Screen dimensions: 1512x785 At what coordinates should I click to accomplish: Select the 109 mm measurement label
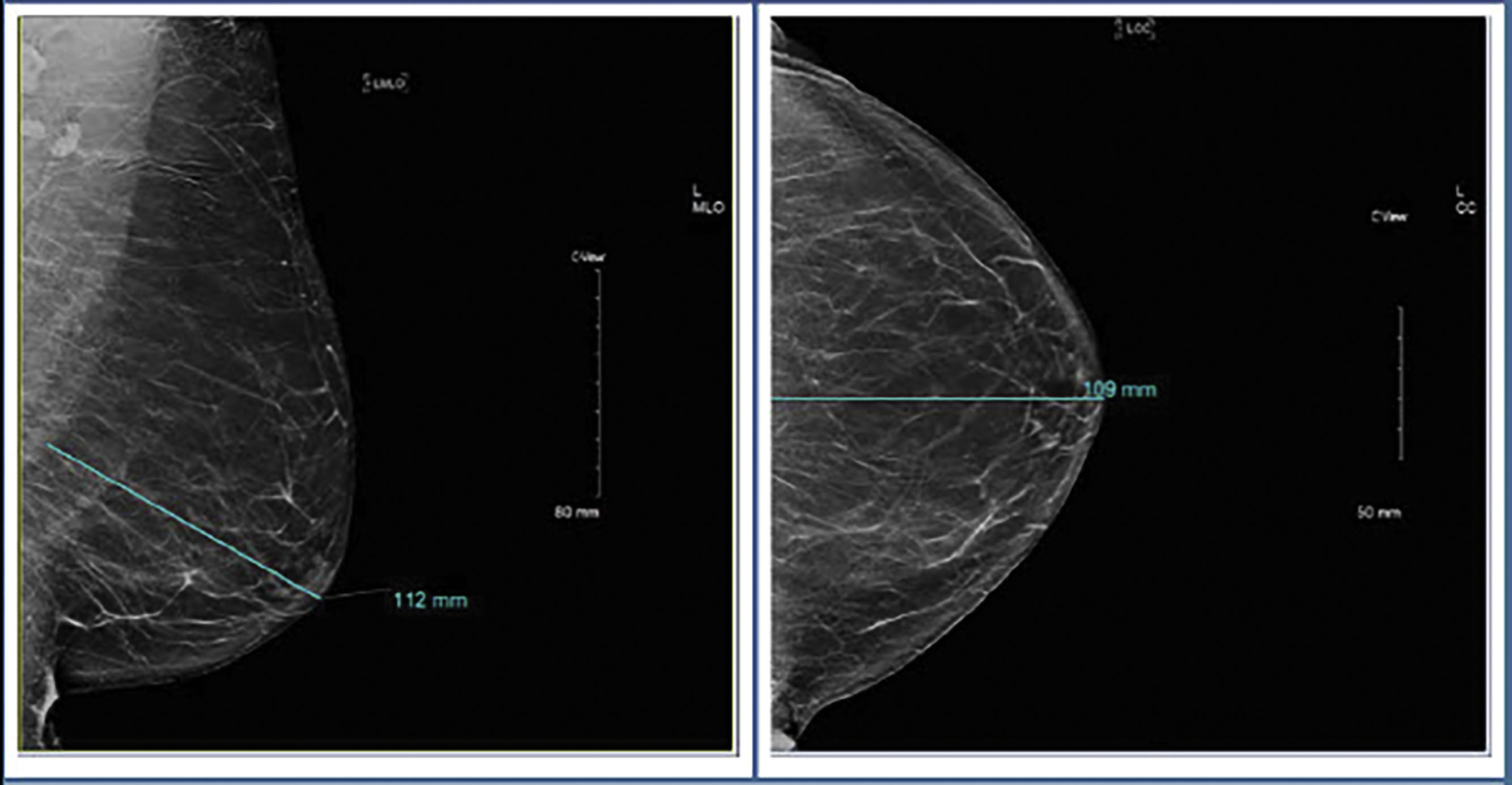tap(1120, 389)
